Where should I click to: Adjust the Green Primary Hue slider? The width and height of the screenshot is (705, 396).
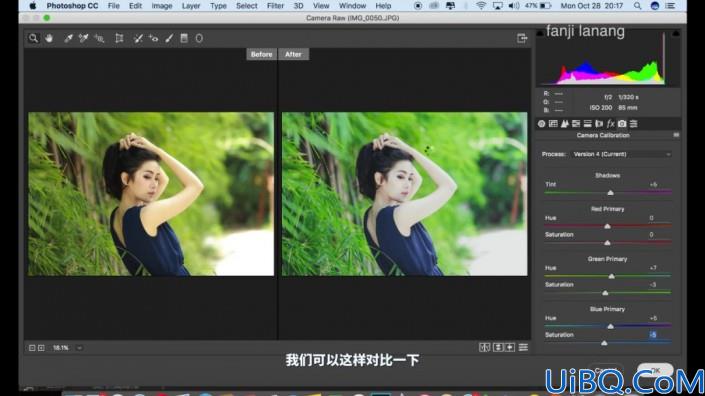(x=611, y=276)
